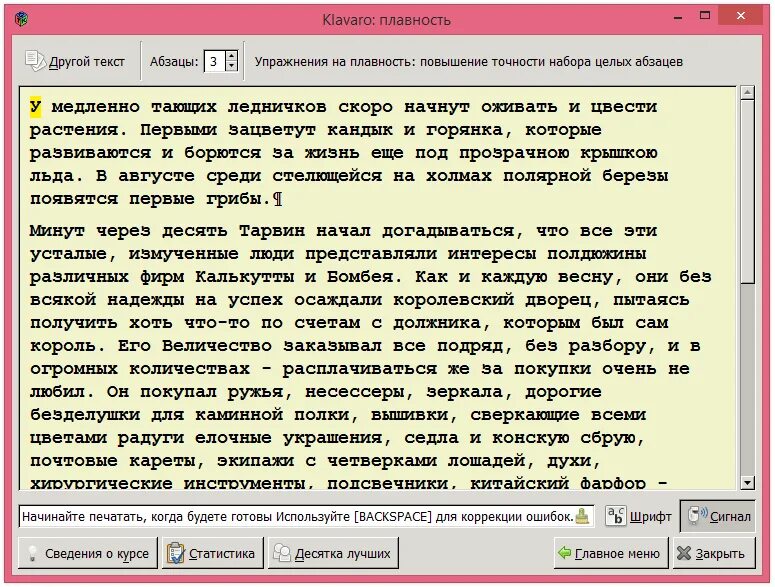The image size is (775, 587).
Task: Click the pilcrow mark after грибы.
Action: pyautogui.click(x=278, y=199)
